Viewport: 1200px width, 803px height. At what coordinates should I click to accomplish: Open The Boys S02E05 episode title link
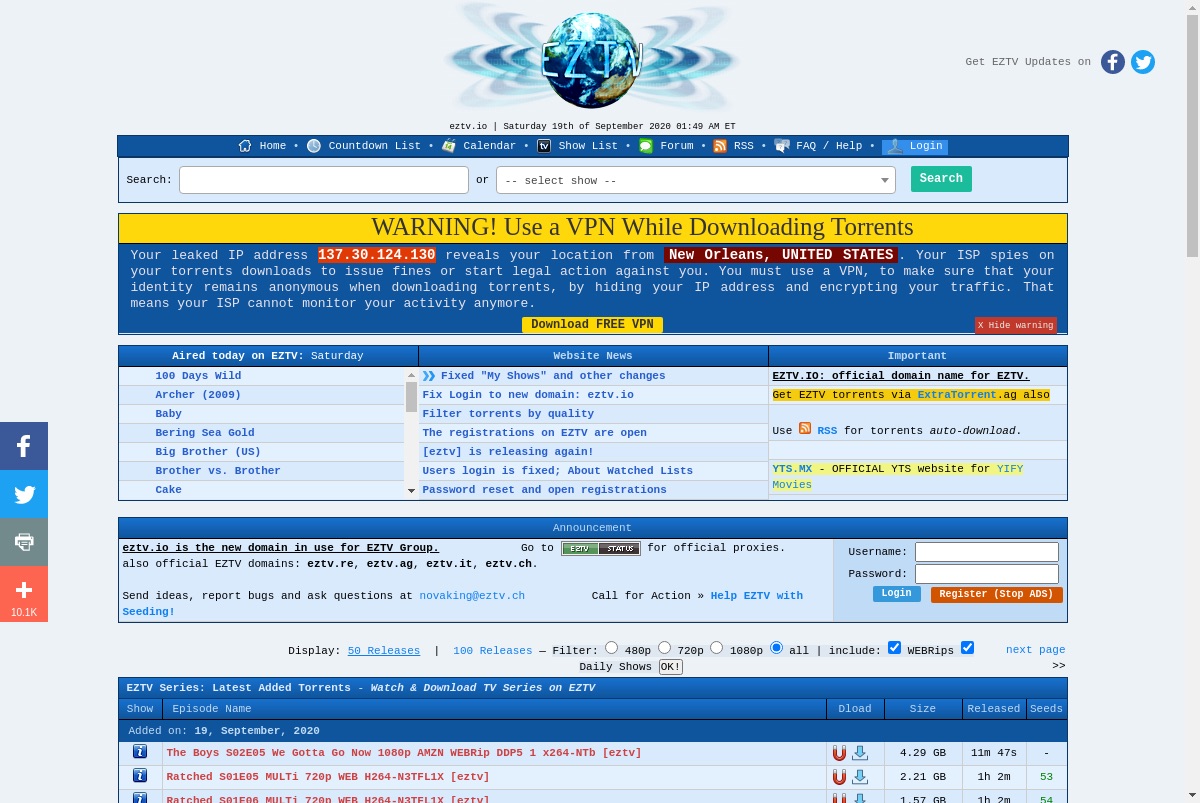point(404,753)
